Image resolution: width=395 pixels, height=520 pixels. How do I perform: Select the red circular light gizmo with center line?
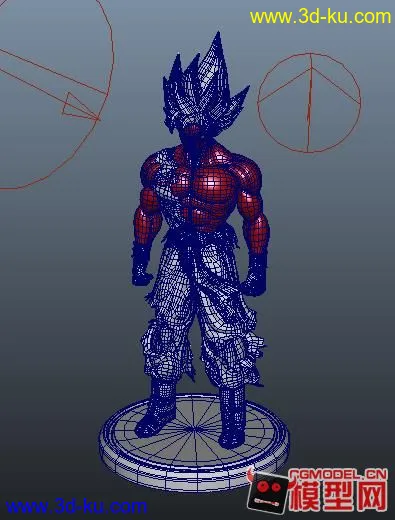click(x=309, y=102)
